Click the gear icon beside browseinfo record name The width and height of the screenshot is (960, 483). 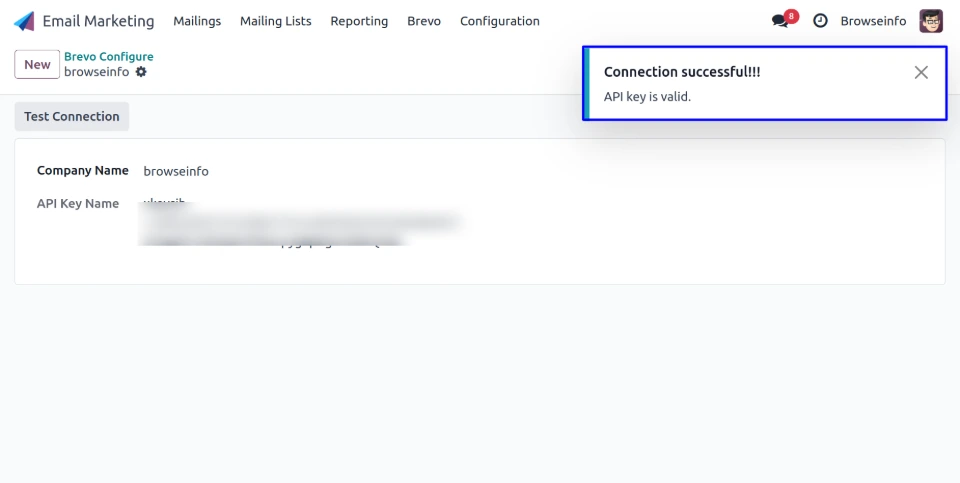(141, 72)
